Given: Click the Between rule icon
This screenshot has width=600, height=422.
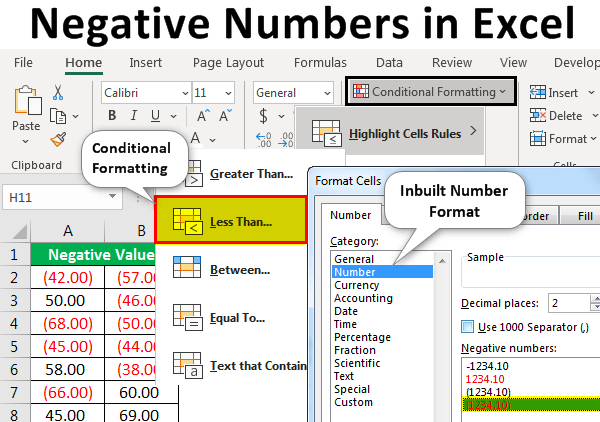Looking at the screenshot, I should (187, 267).
